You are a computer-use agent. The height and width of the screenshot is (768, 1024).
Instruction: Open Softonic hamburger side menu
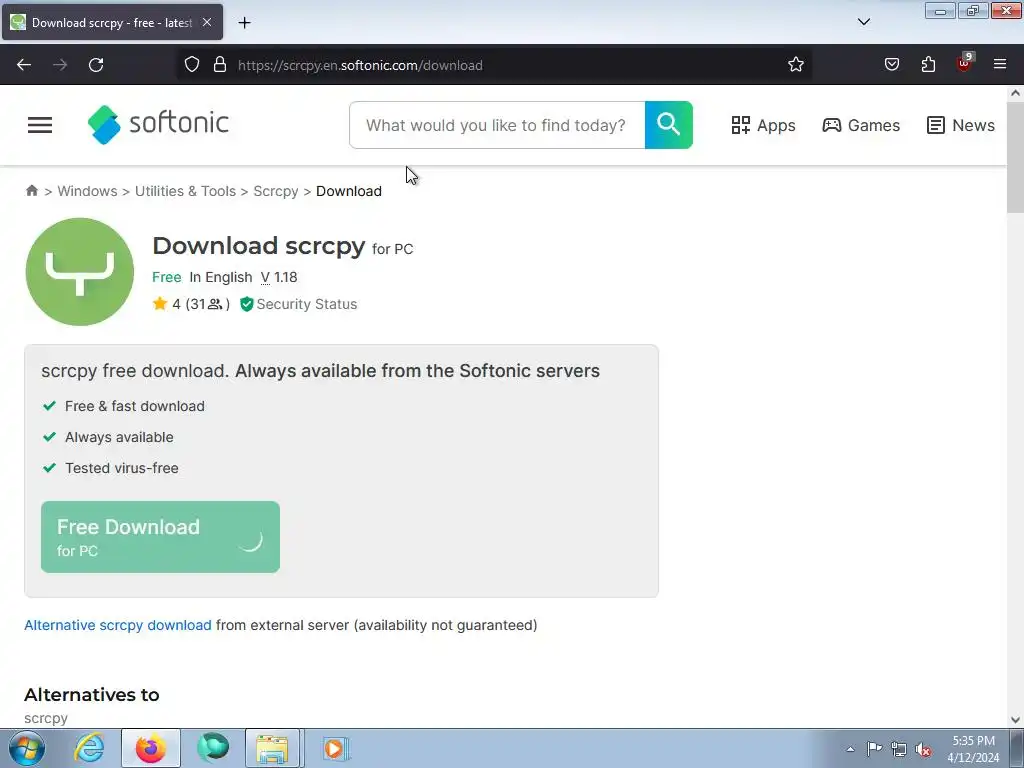(x=40, y=125)
